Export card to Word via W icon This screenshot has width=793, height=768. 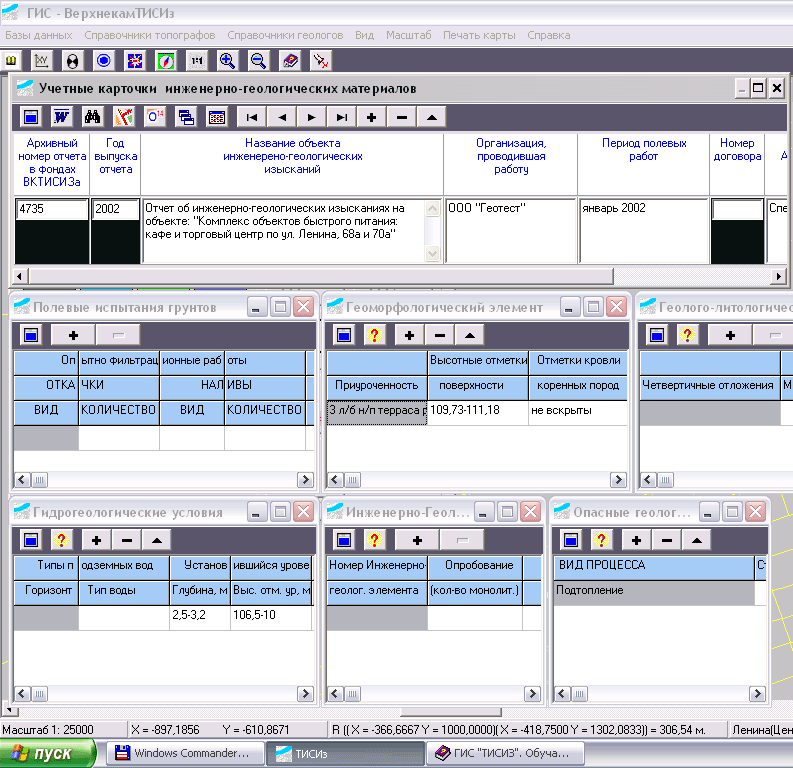point(62,117)
